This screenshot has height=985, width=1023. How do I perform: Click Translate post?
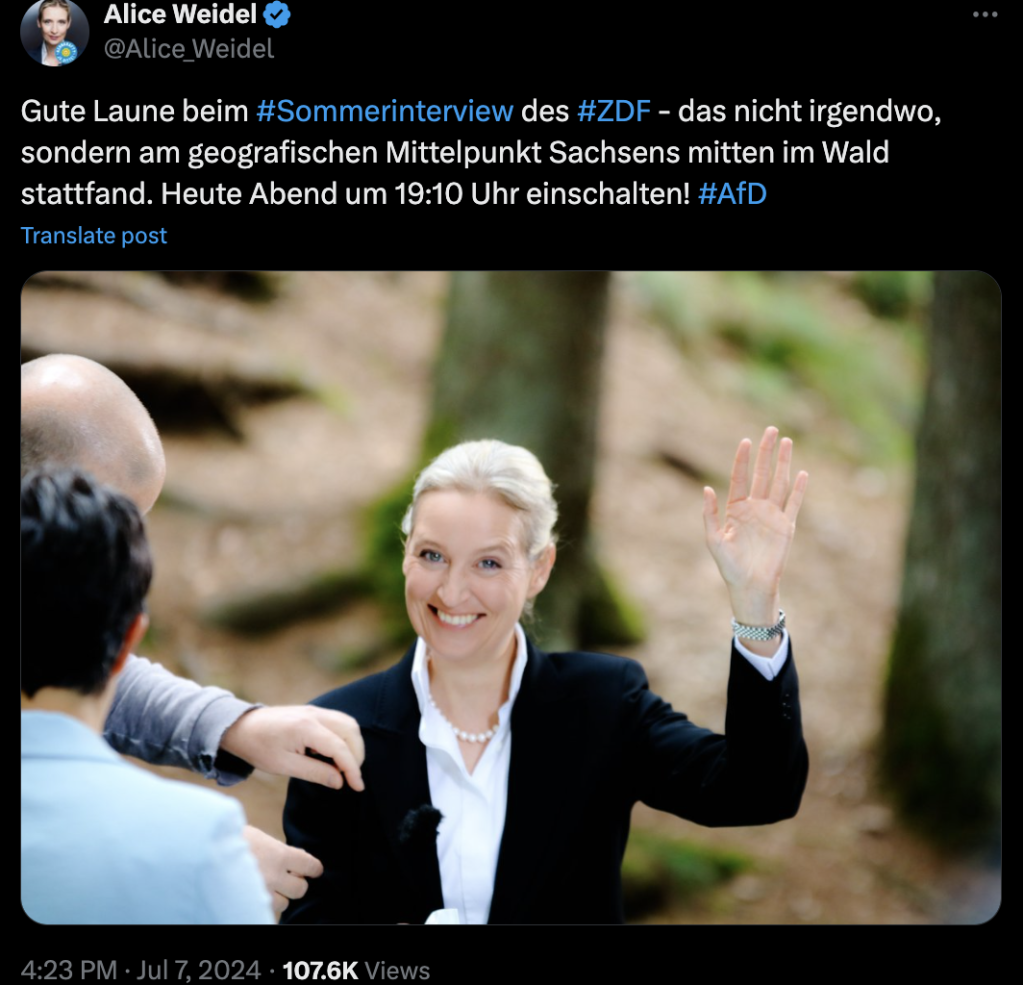(x=94, y=235)
